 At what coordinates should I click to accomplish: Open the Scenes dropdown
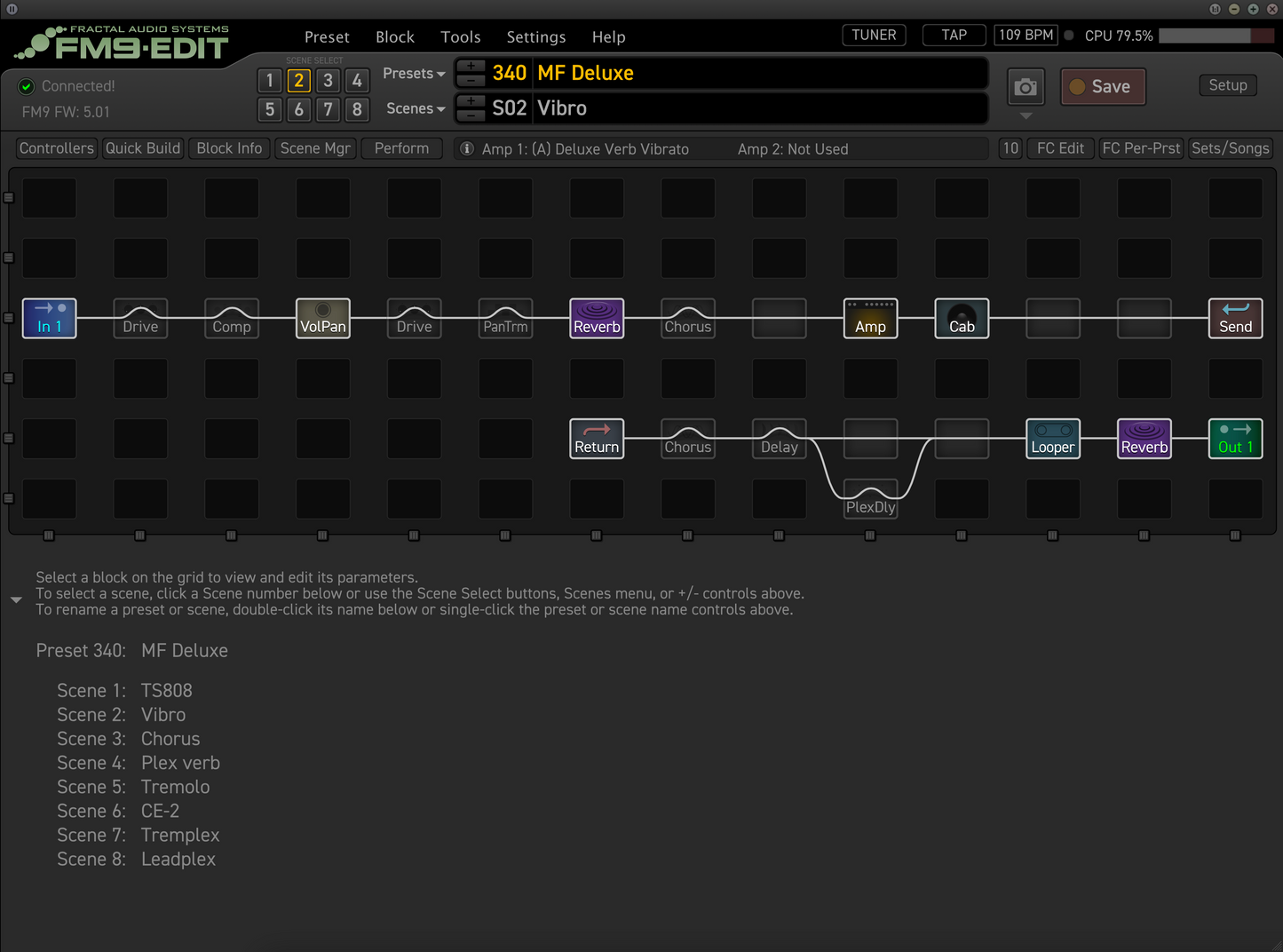coord(416,108)
